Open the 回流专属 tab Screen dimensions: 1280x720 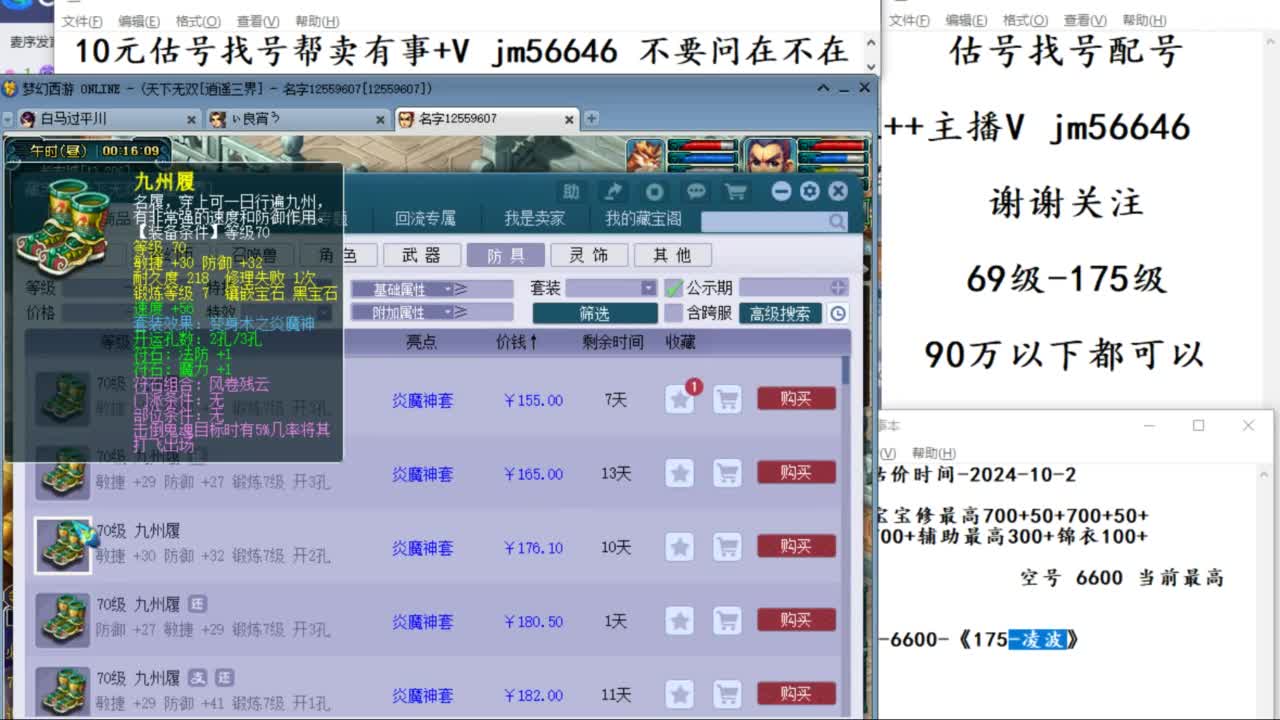(425, 218)
